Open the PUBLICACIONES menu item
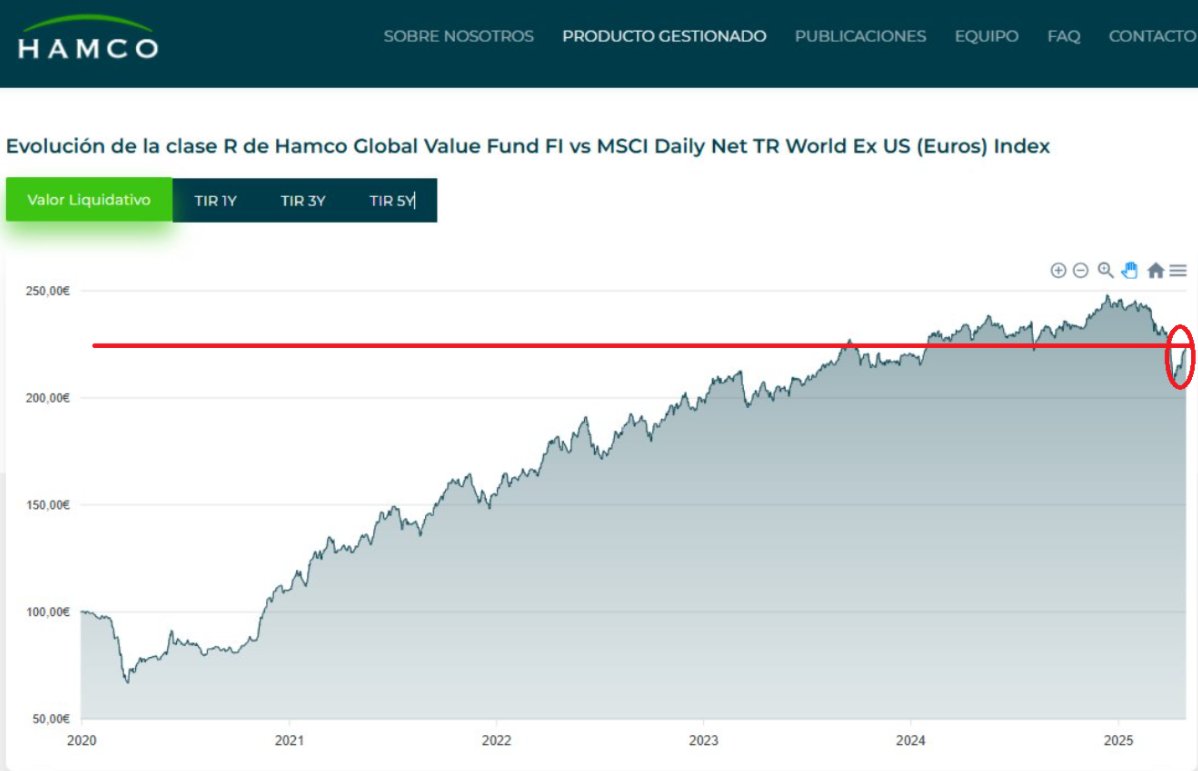The height and width of the screenshot is (771, 1198). (860, 36)
